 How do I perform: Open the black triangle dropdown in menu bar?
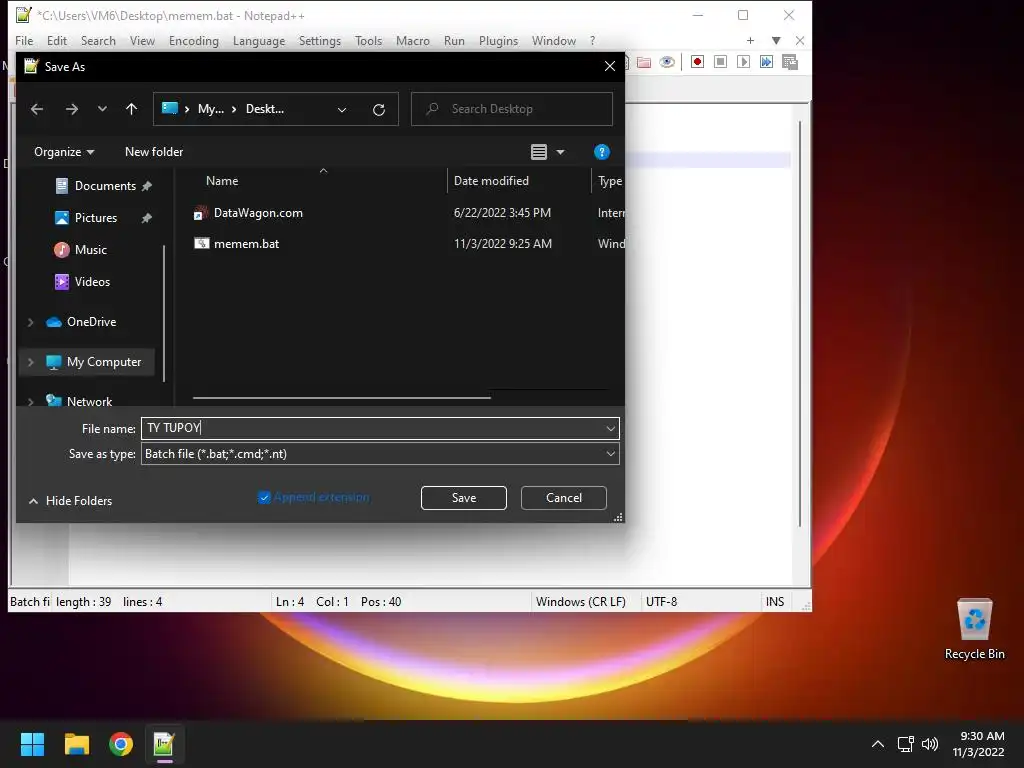pos(776,40)
